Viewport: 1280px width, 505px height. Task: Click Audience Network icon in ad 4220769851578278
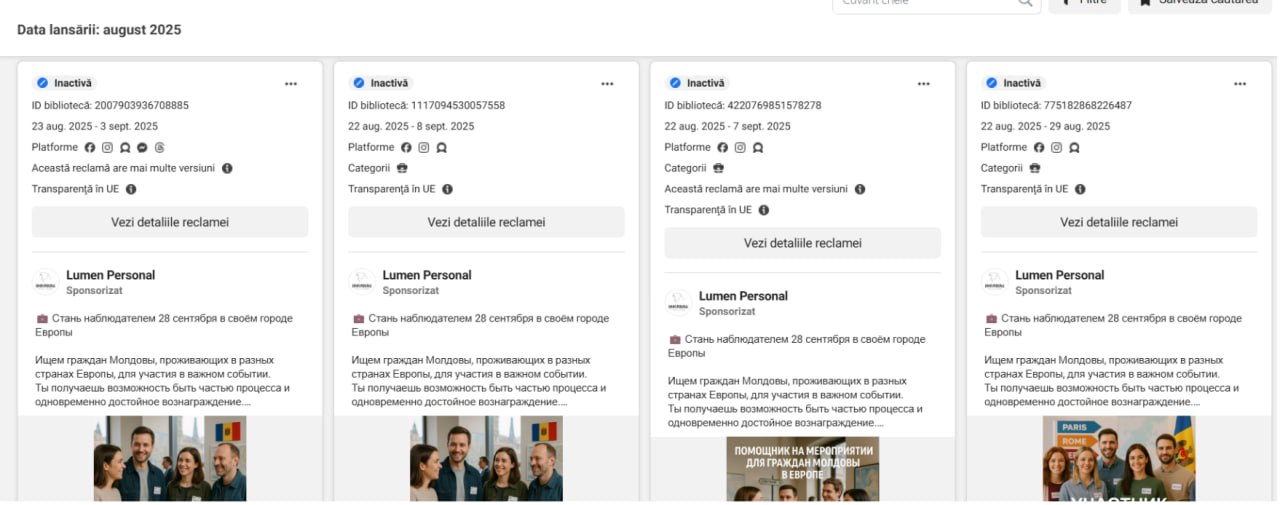point(758,147)
